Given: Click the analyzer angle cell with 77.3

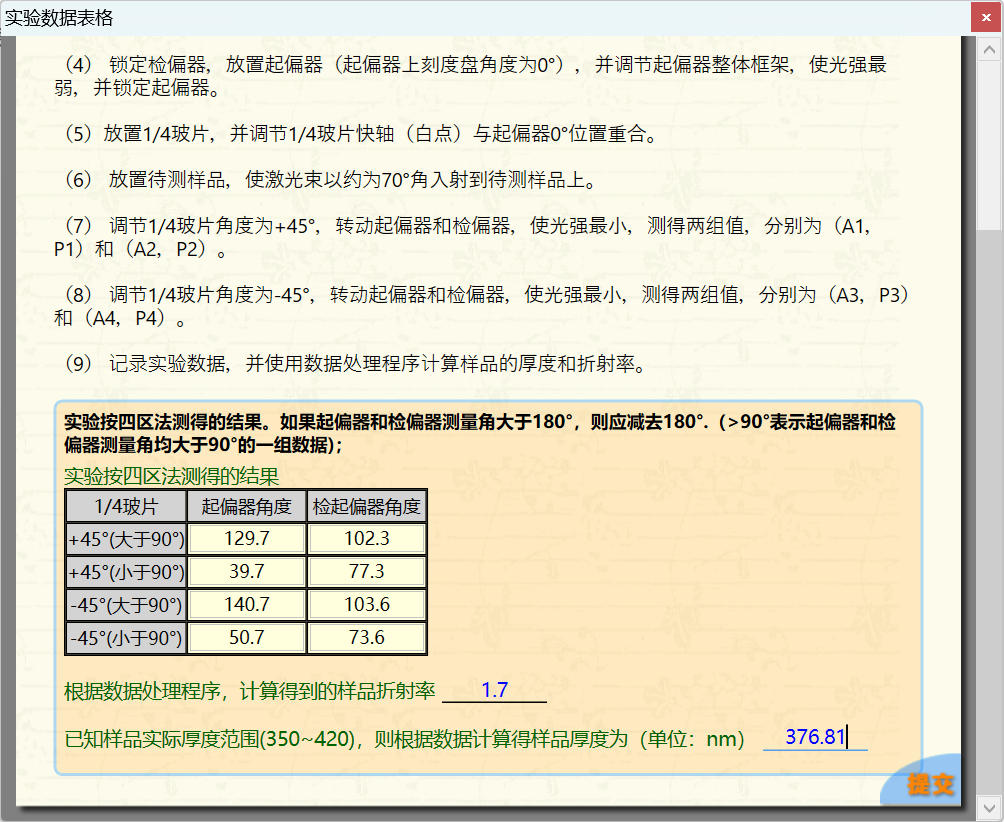Looking at the screenshot, I should point(366,572).
